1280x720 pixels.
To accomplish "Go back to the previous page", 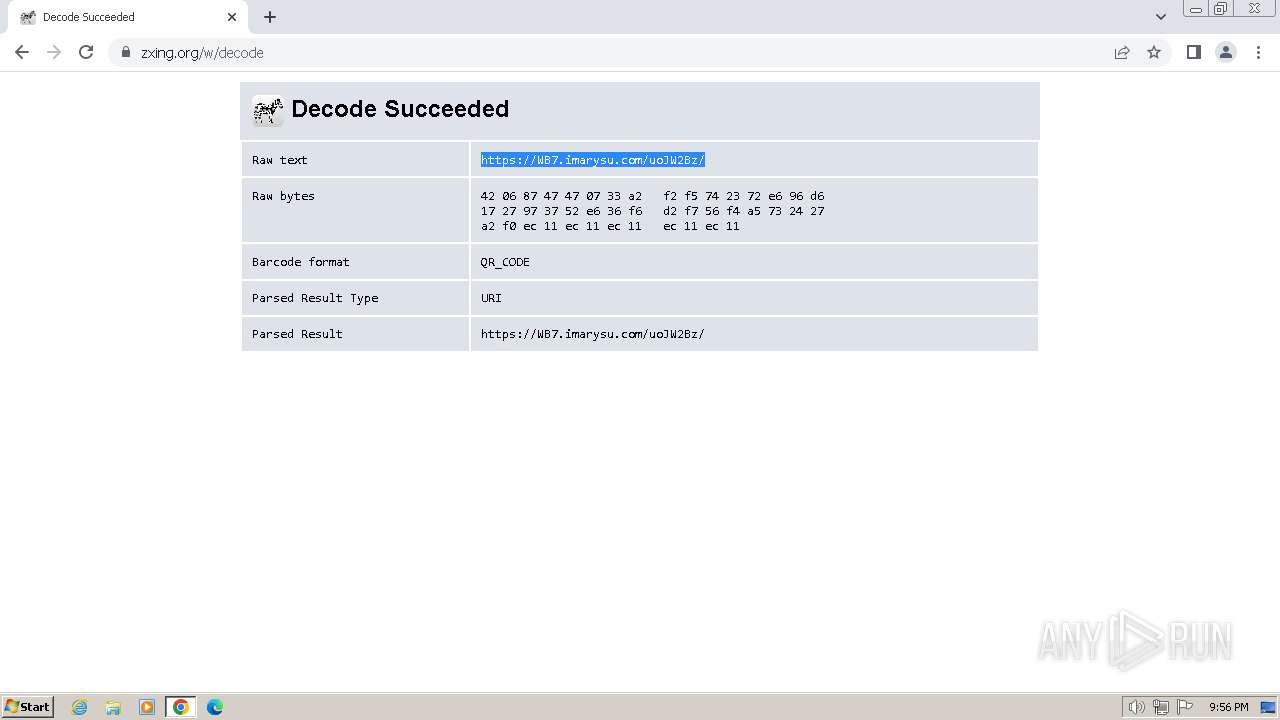I will pyautogui.click(x=22, y=52).
